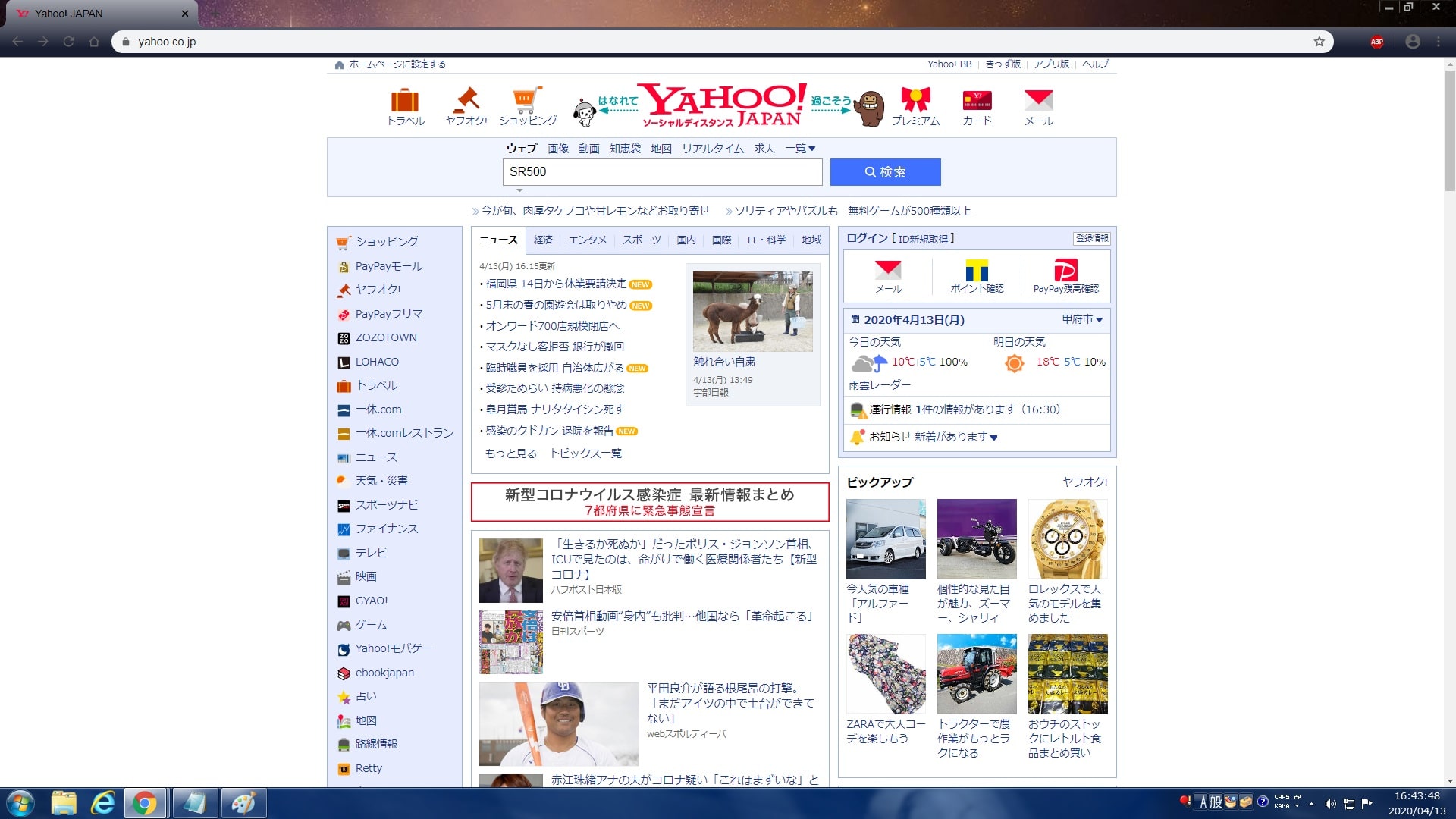This screenshot has height=819, width=1456.
Task: Open the ログイン link
Action: pyautogui.click(x=867, y=238)
